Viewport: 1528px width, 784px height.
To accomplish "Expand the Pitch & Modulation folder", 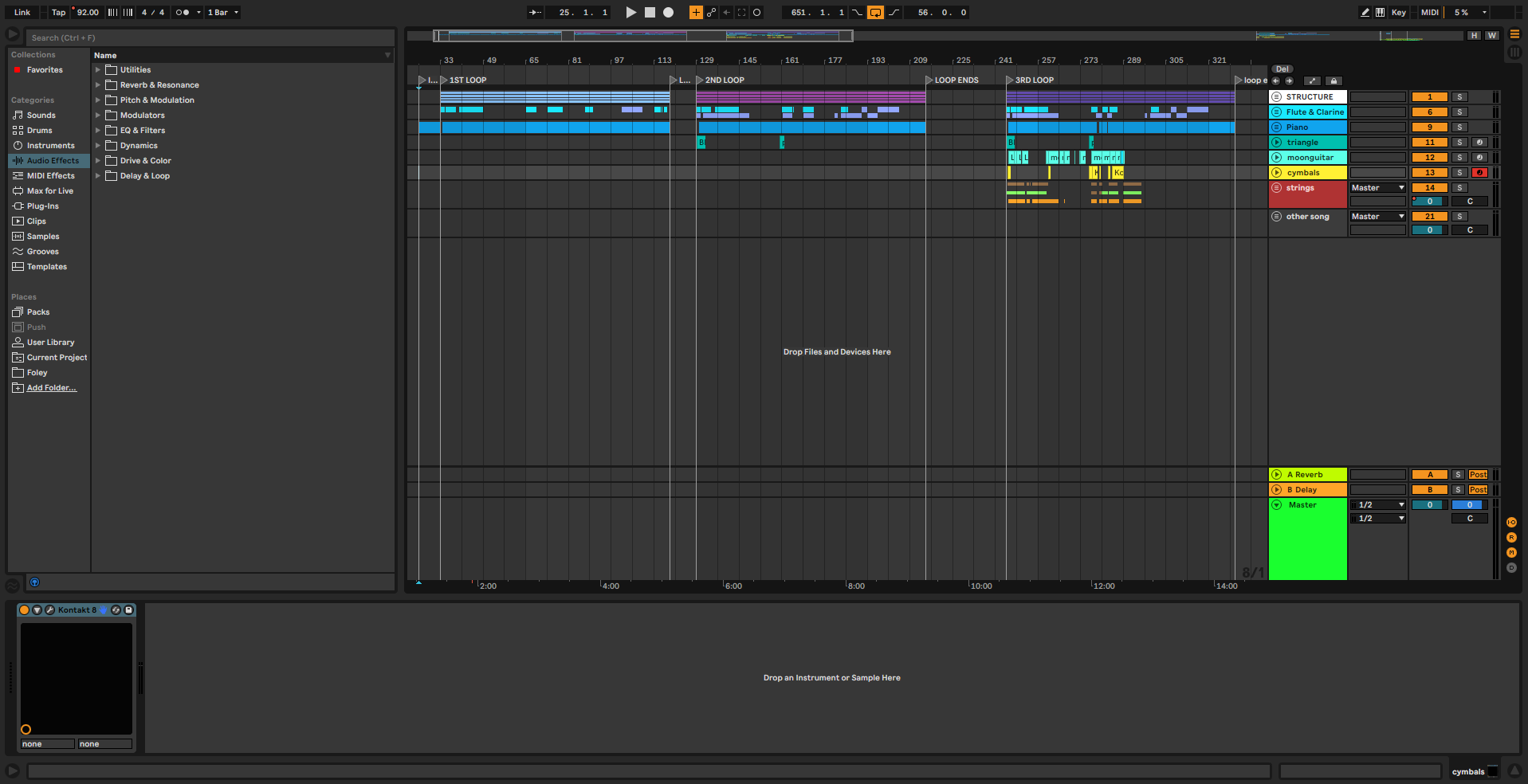I will (x=98, y=100).
